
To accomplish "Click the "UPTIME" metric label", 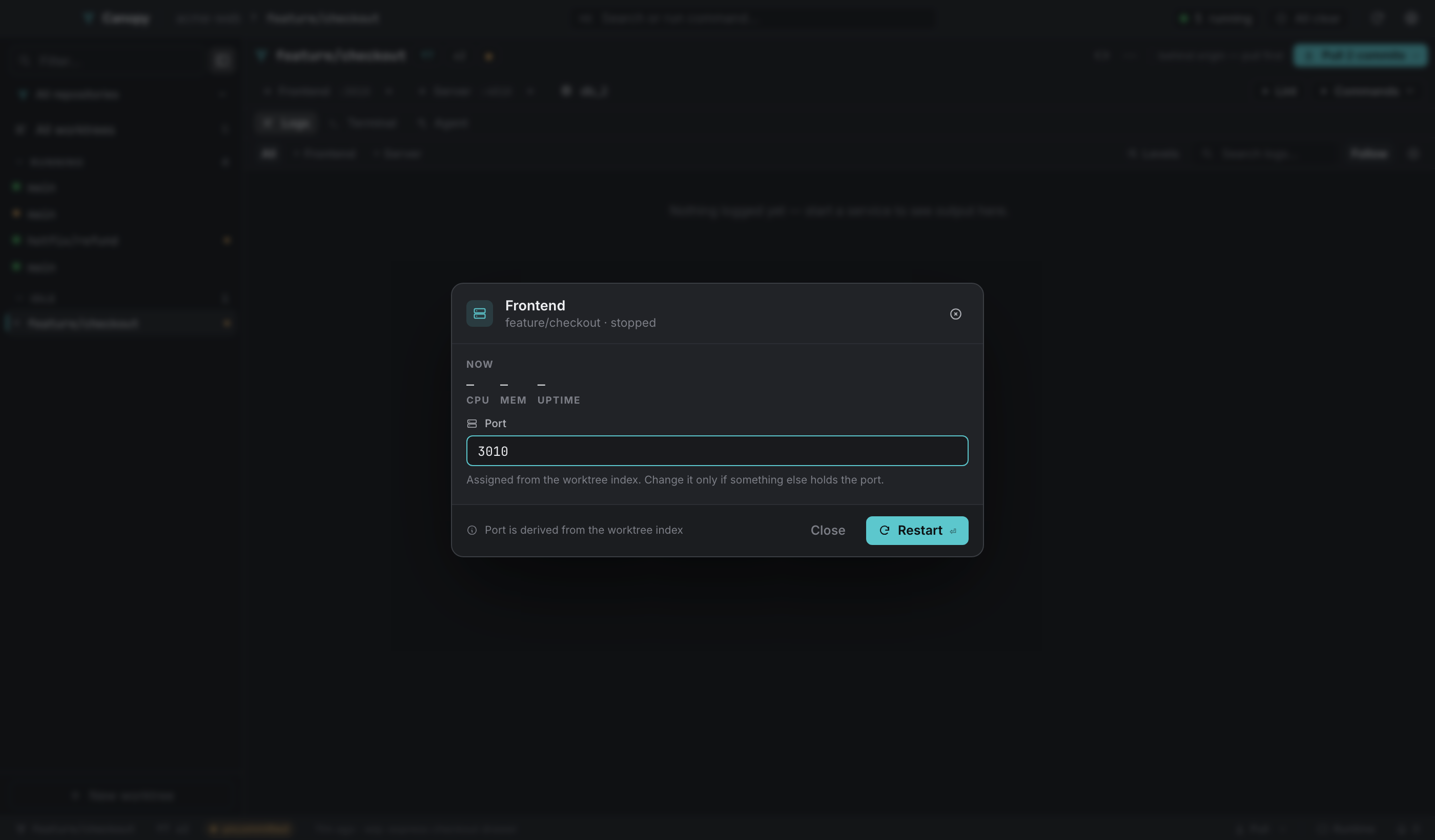I will click(x=559, y=400).
